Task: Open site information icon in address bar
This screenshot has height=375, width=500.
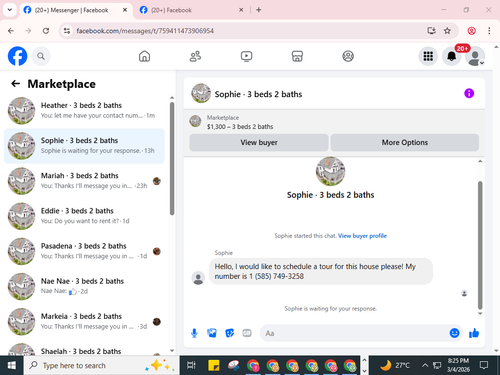Action: click(67, 31)
